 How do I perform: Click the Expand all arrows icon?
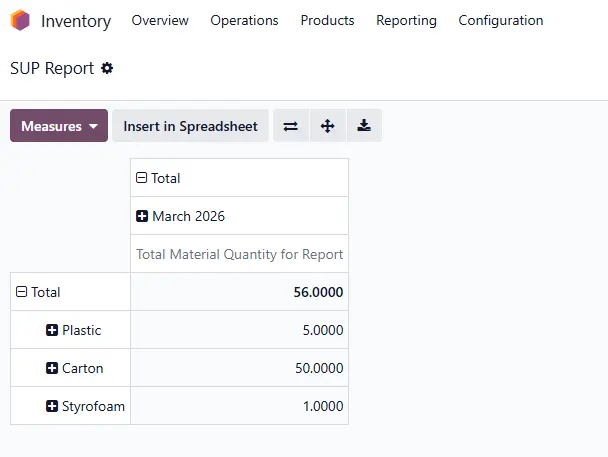point(327,126)
